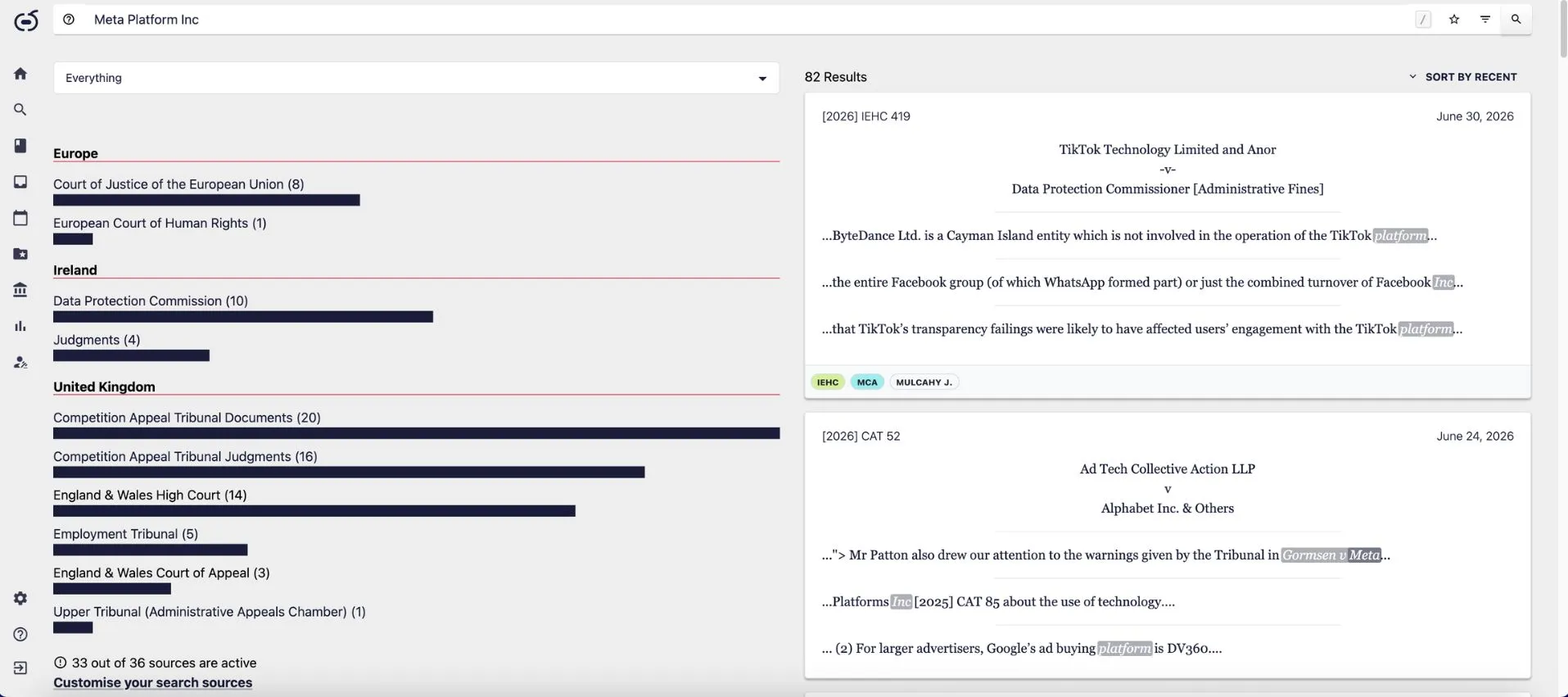1568x697 pixels.
Task: Click the [2026] CAT 52 citation
Action: click(x=861, y=437)
